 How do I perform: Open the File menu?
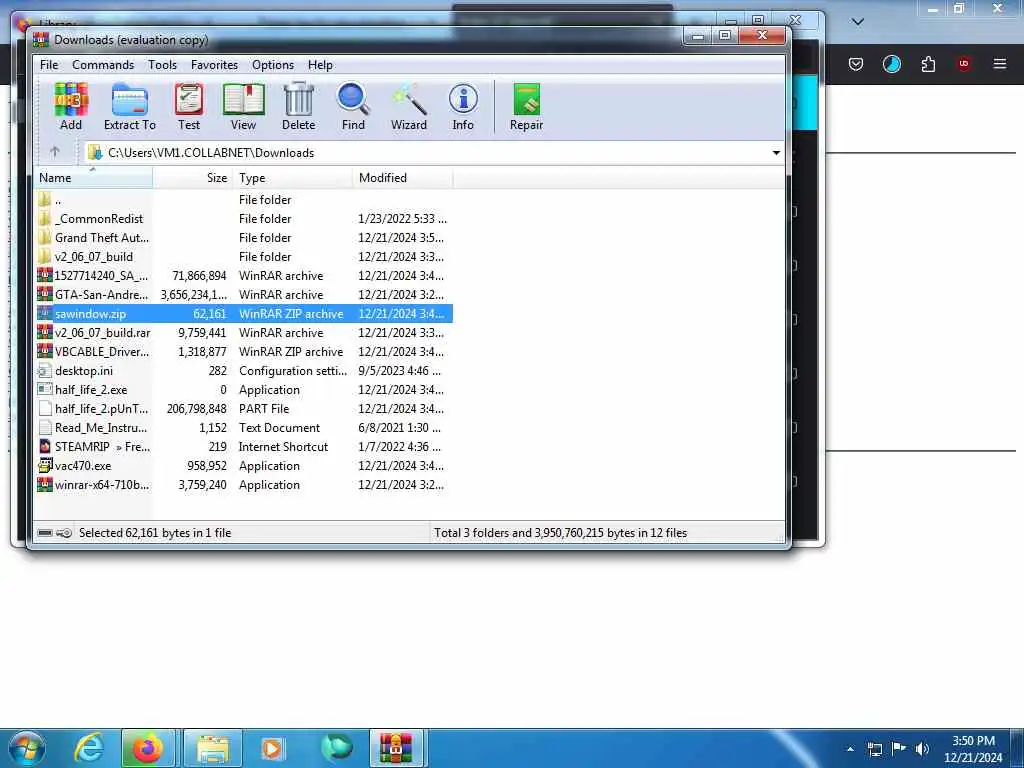(x=49, y=65)
